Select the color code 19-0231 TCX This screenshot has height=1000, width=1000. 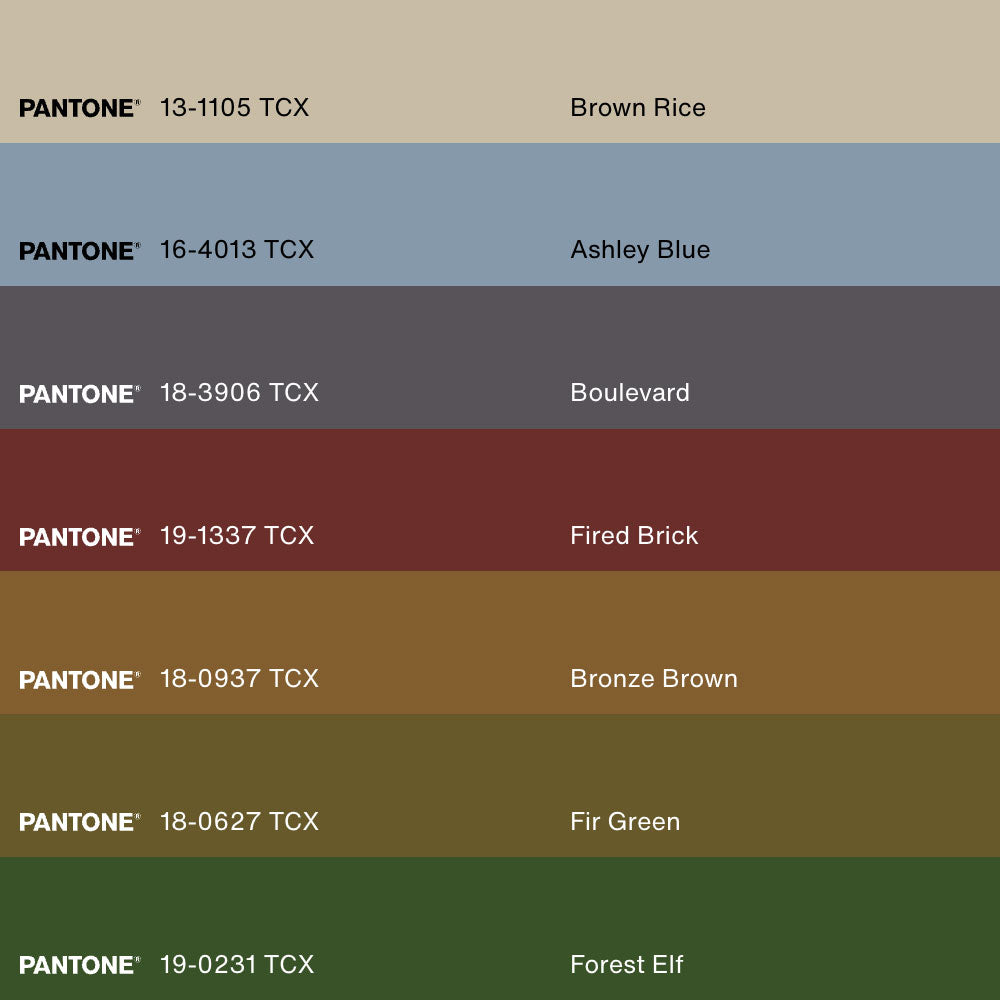pyautogui.click(x=236, y=965)
